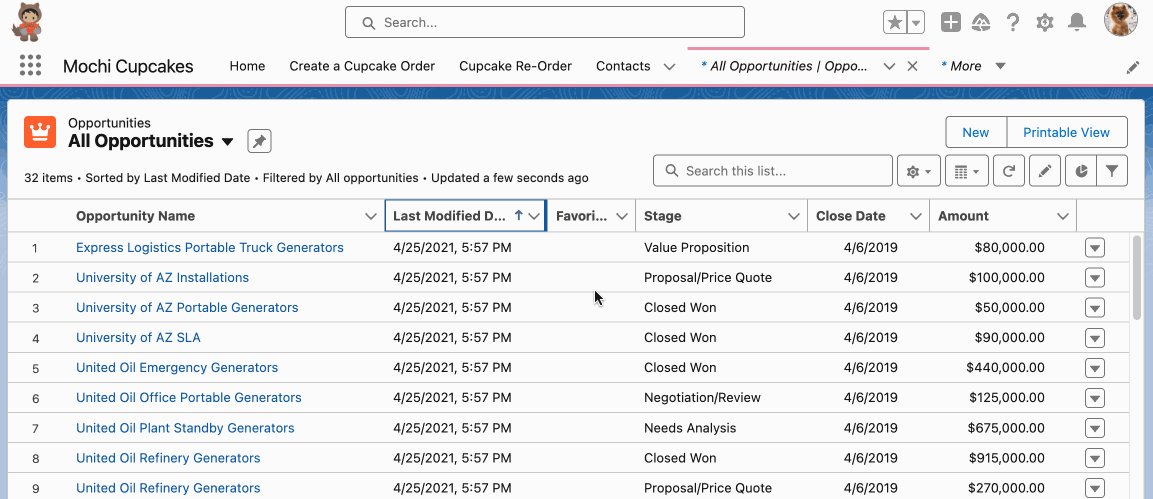Pin the All Opportunities list view
This screenshot has width=1153, height=499.
point(260,141)
